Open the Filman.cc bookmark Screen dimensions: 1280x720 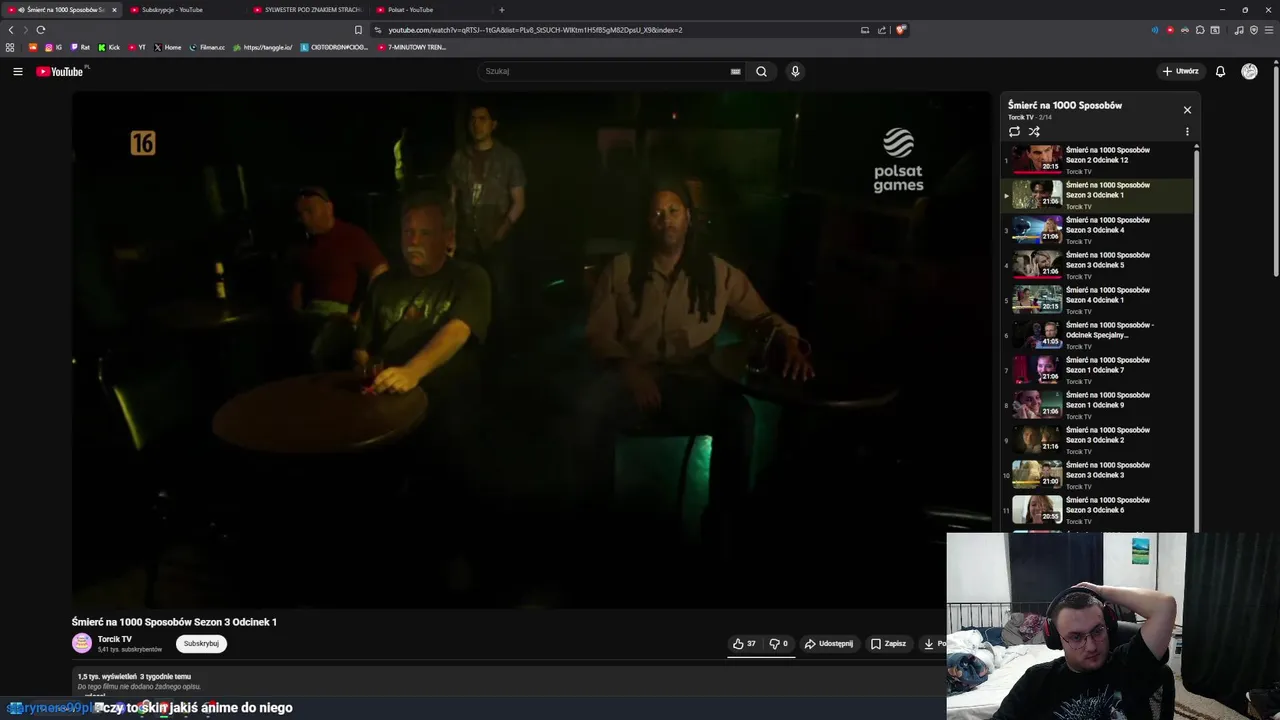pyautogui.click(x=208, y=47)
